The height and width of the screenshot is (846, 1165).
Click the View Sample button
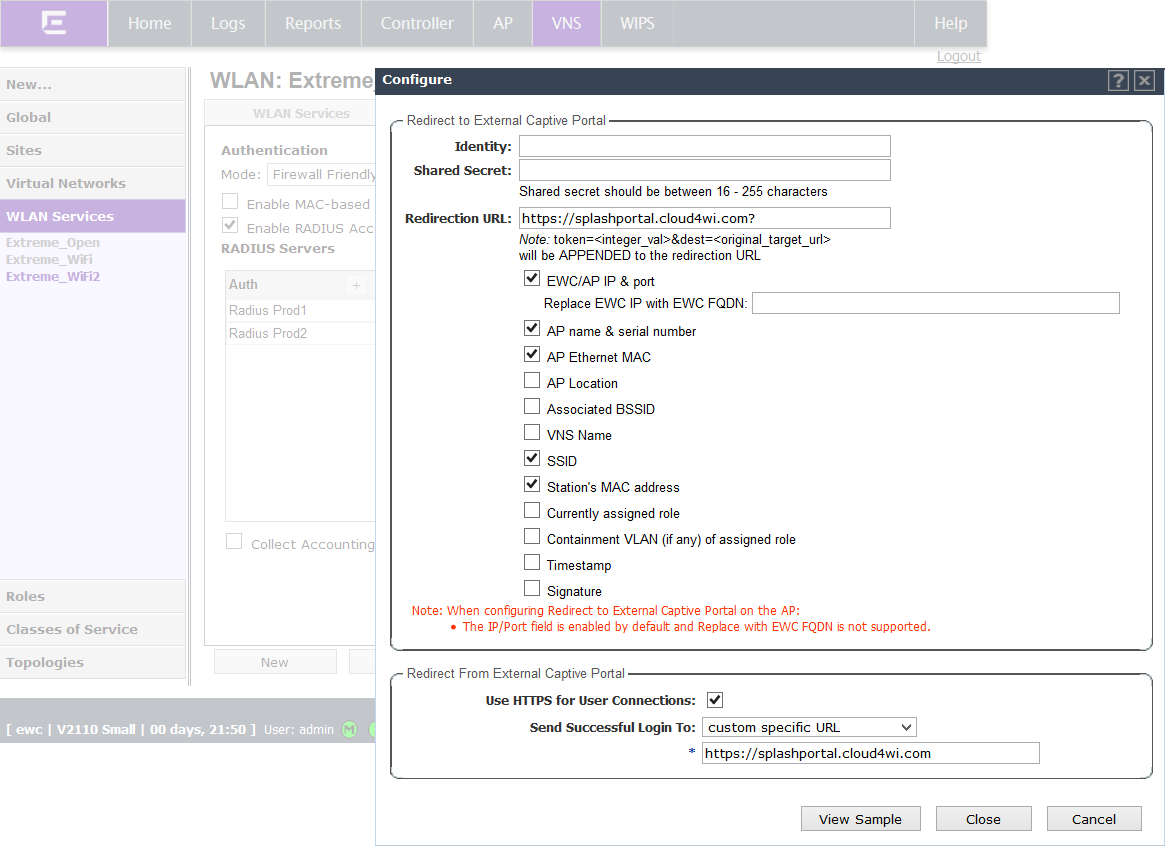tap(860, 819)
